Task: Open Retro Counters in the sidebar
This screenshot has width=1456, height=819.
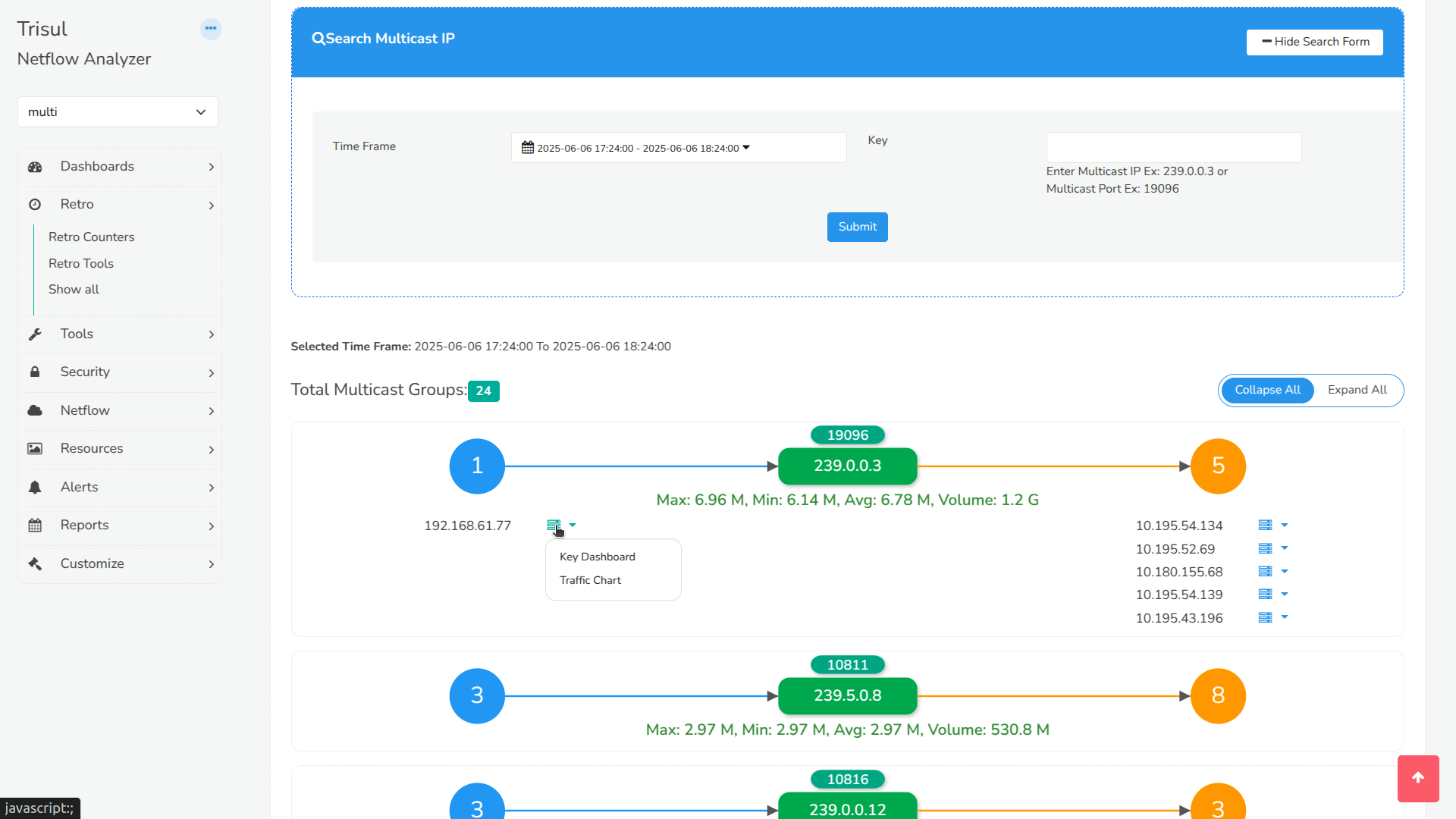Action: (91, 237)
